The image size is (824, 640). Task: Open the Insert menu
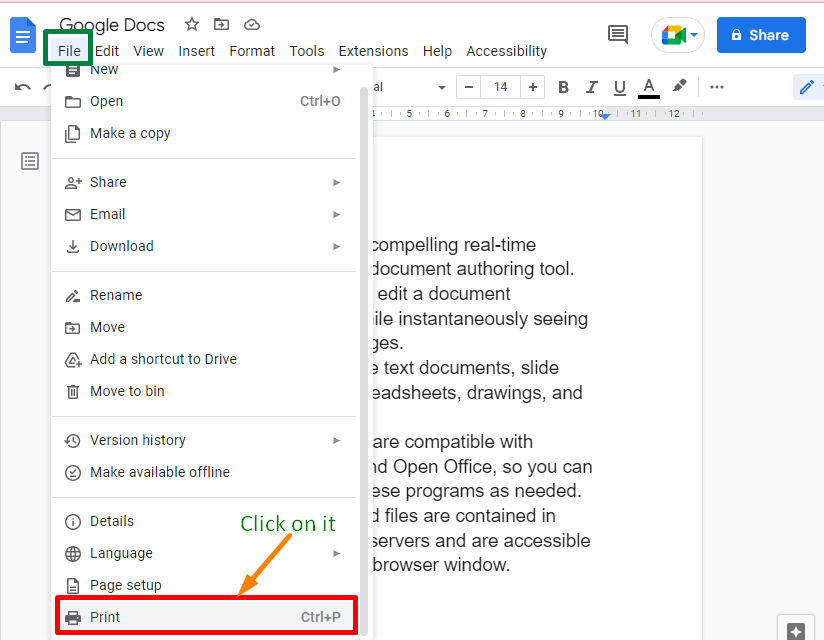[197, 51]
